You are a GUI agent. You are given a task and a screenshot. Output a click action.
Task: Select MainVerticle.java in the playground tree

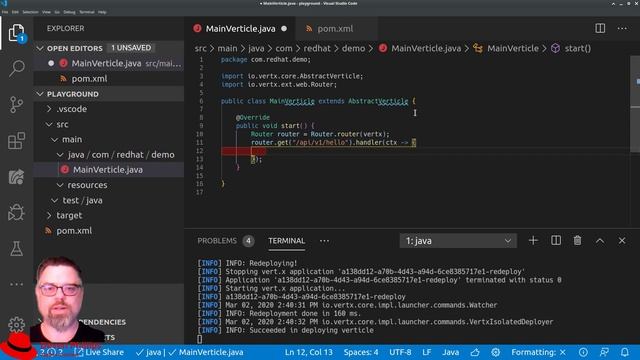(x=109, y=170)
